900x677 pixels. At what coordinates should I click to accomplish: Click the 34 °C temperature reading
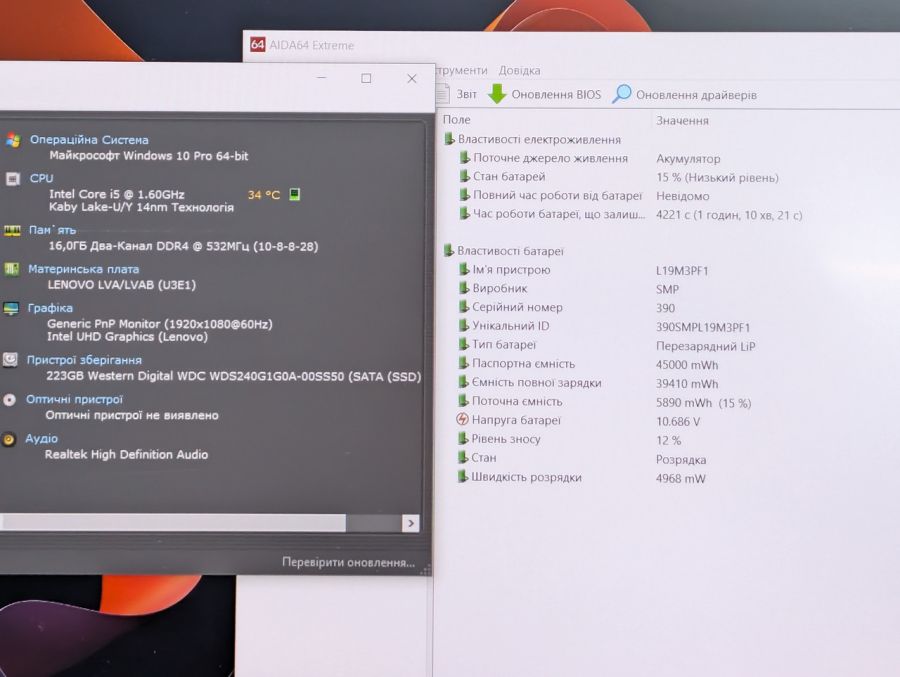(x=263, y=195)
